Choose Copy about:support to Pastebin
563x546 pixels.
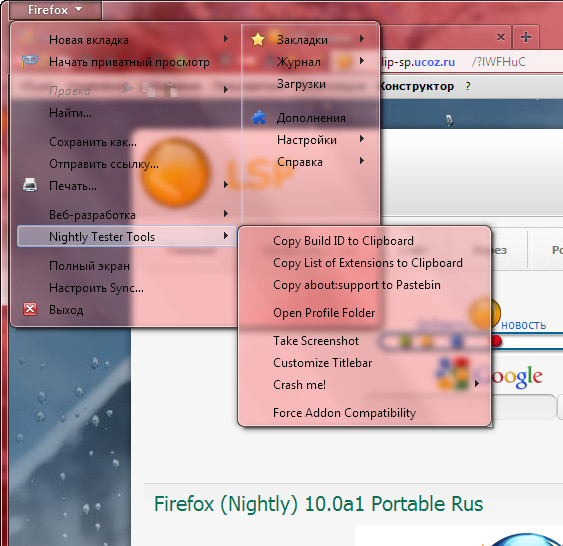click(357, 285)
